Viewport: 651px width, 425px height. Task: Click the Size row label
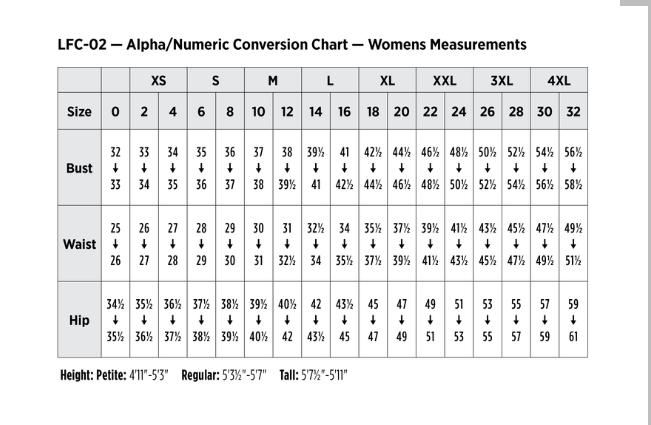(79, 112)
